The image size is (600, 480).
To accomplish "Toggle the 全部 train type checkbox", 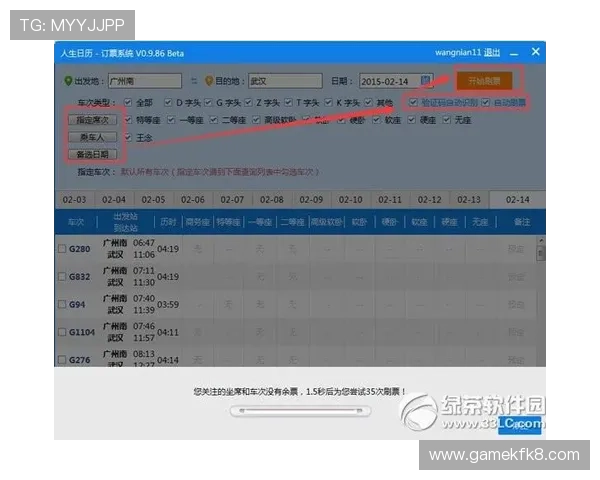I will tap(128, 102).
